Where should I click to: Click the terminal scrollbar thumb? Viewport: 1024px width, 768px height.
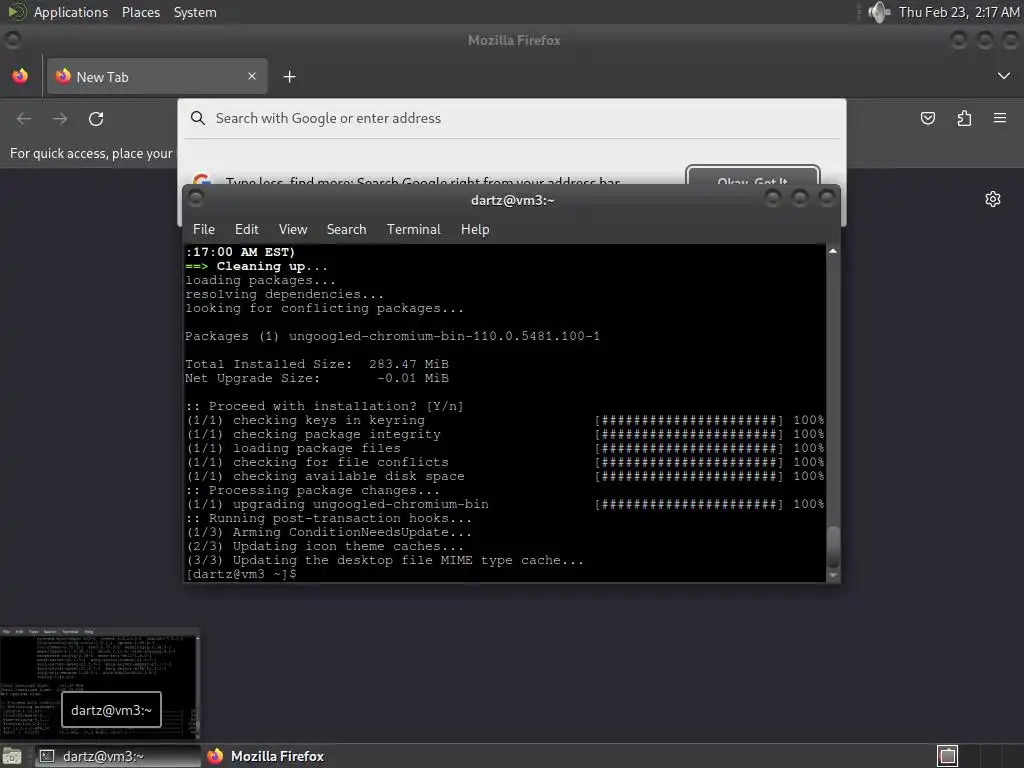pos(833,547)
